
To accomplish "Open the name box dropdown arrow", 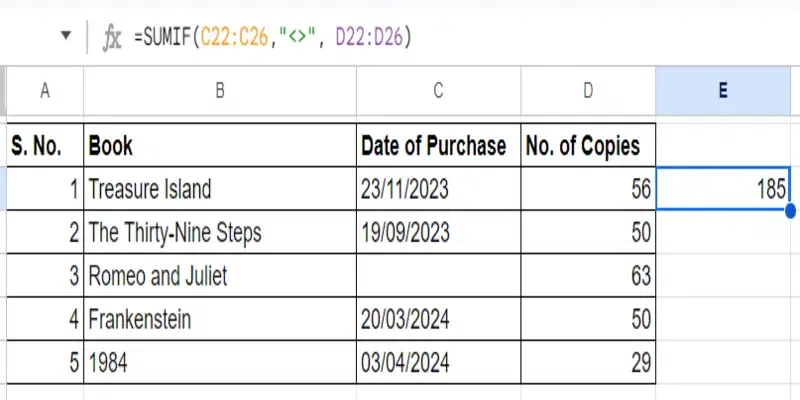I will tap(66, 37).
